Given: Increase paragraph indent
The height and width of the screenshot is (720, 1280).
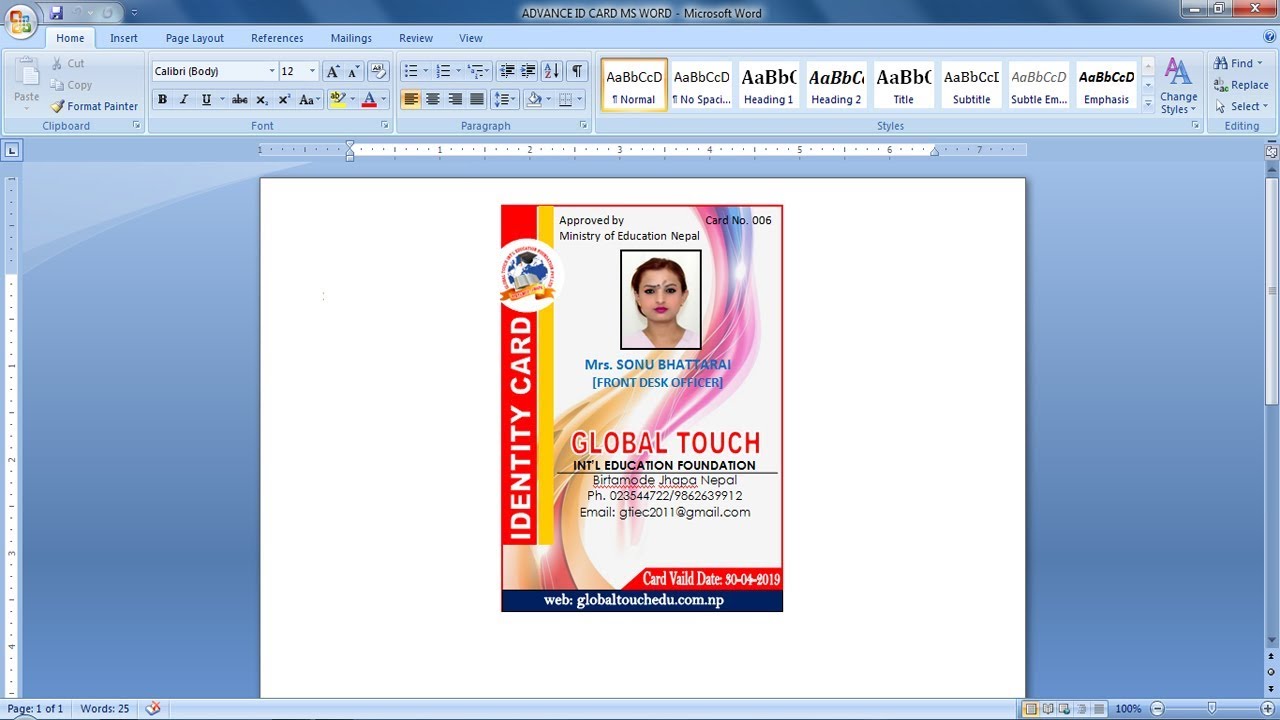Looking at the screenshot, I should [x=528, y=71].
